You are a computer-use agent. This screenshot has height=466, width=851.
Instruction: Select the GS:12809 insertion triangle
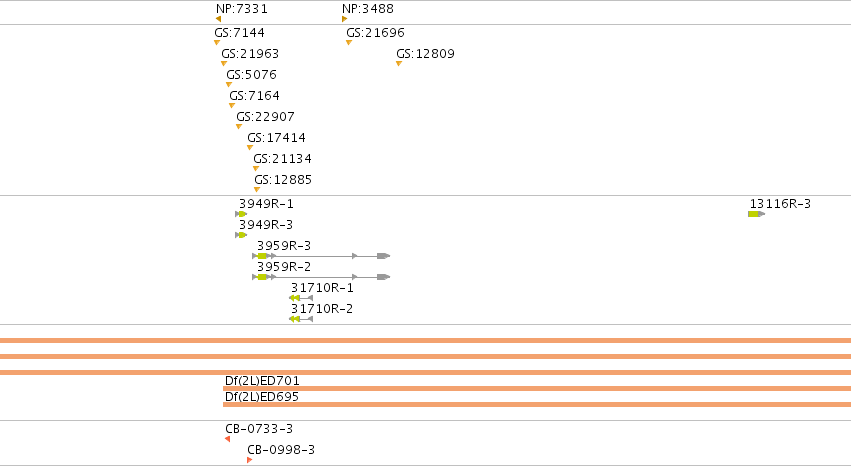tap(399, 64)
